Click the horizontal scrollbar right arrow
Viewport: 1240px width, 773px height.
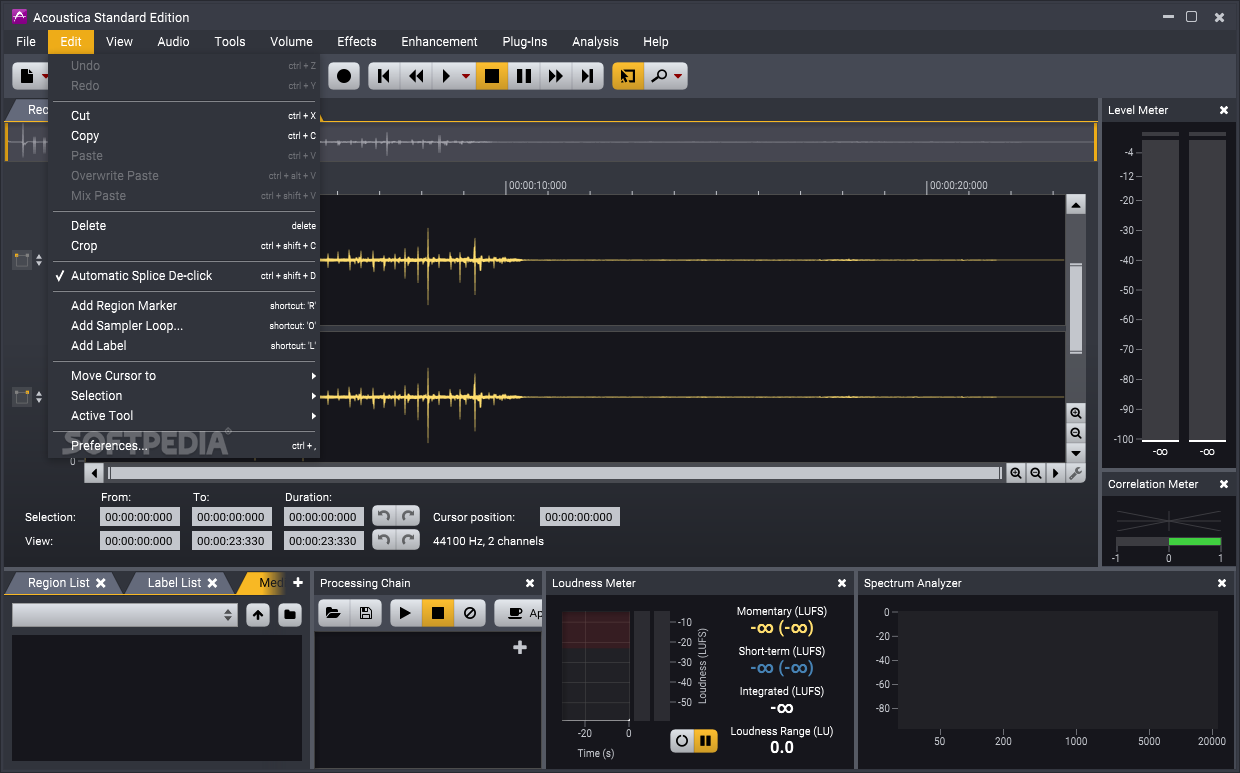(1056, 474)
